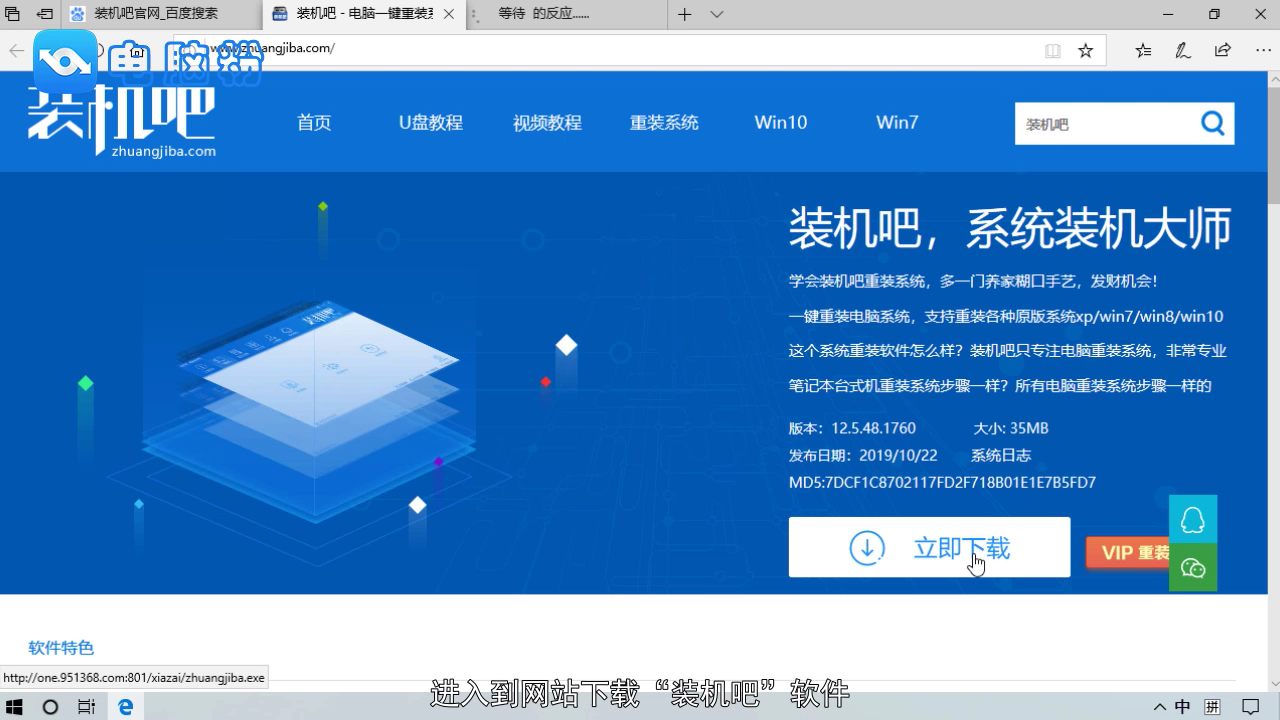Focus the 装机吧 site search field
Viewport: 1280px width, 720px height.
1105,124
